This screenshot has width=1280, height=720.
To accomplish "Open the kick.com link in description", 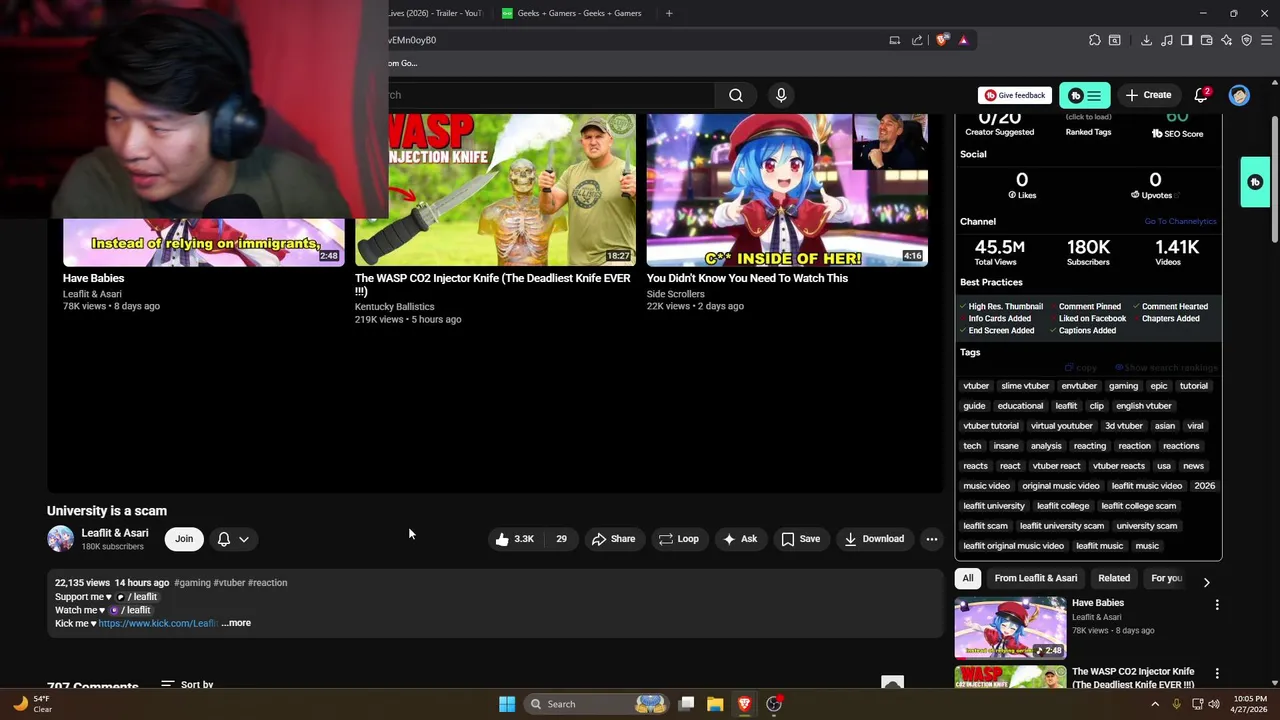I will (157, 623).
